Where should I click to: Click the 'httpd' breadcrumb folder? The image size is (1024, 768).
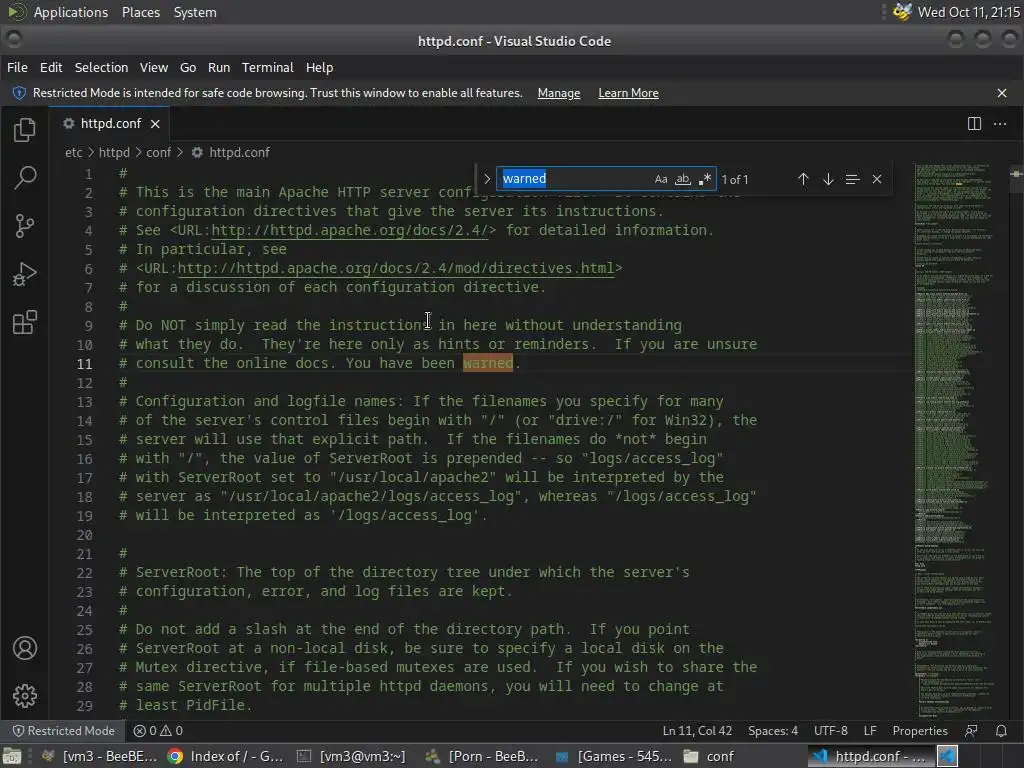[114, 152]
